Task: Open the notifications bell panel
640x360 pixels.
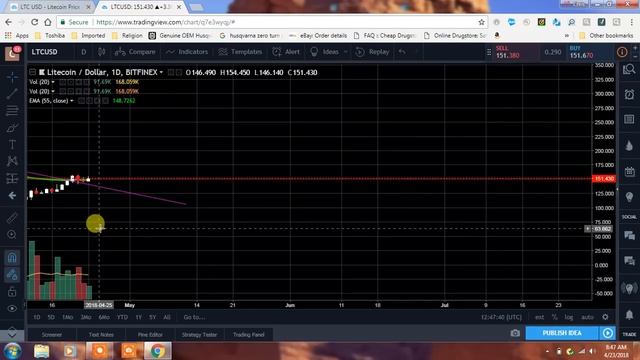Action: (629, 315)
